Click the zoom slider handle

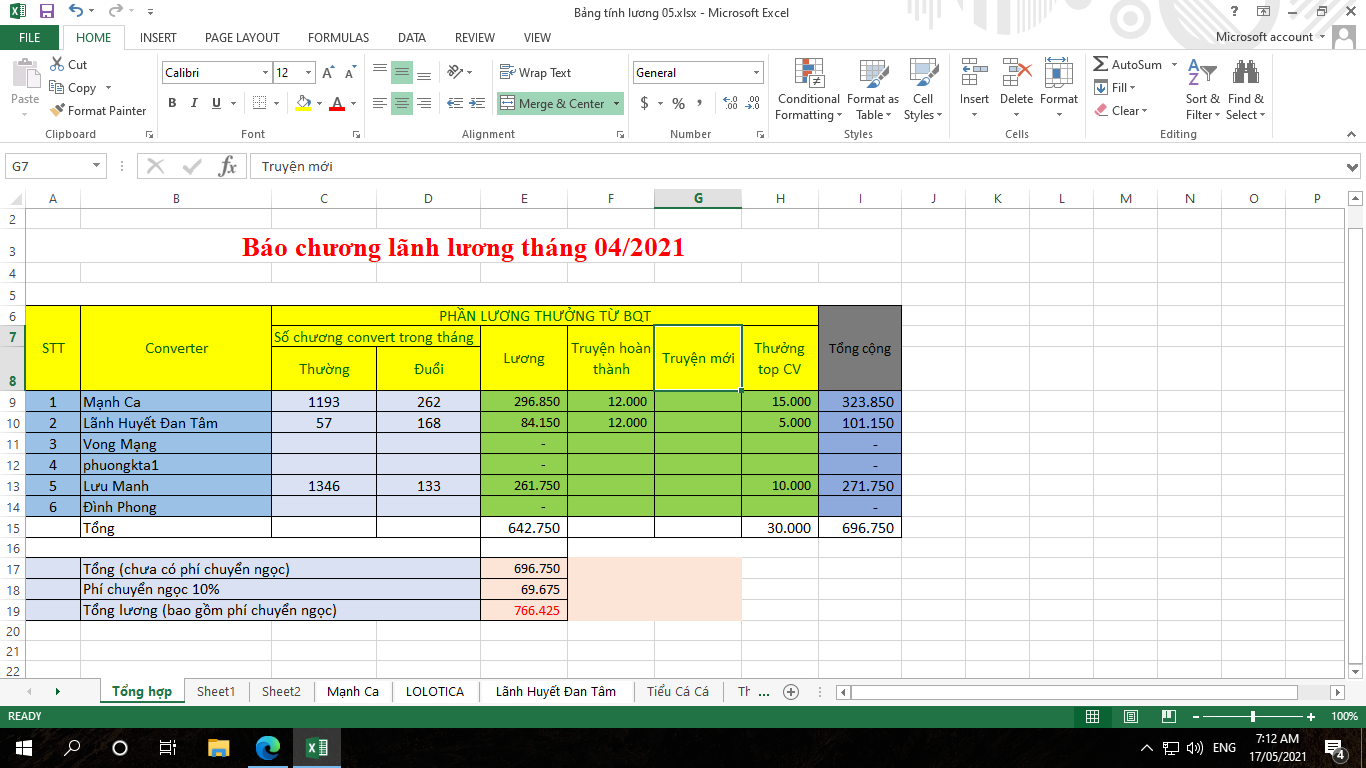pyautogui.click(x=1253, y=717)
